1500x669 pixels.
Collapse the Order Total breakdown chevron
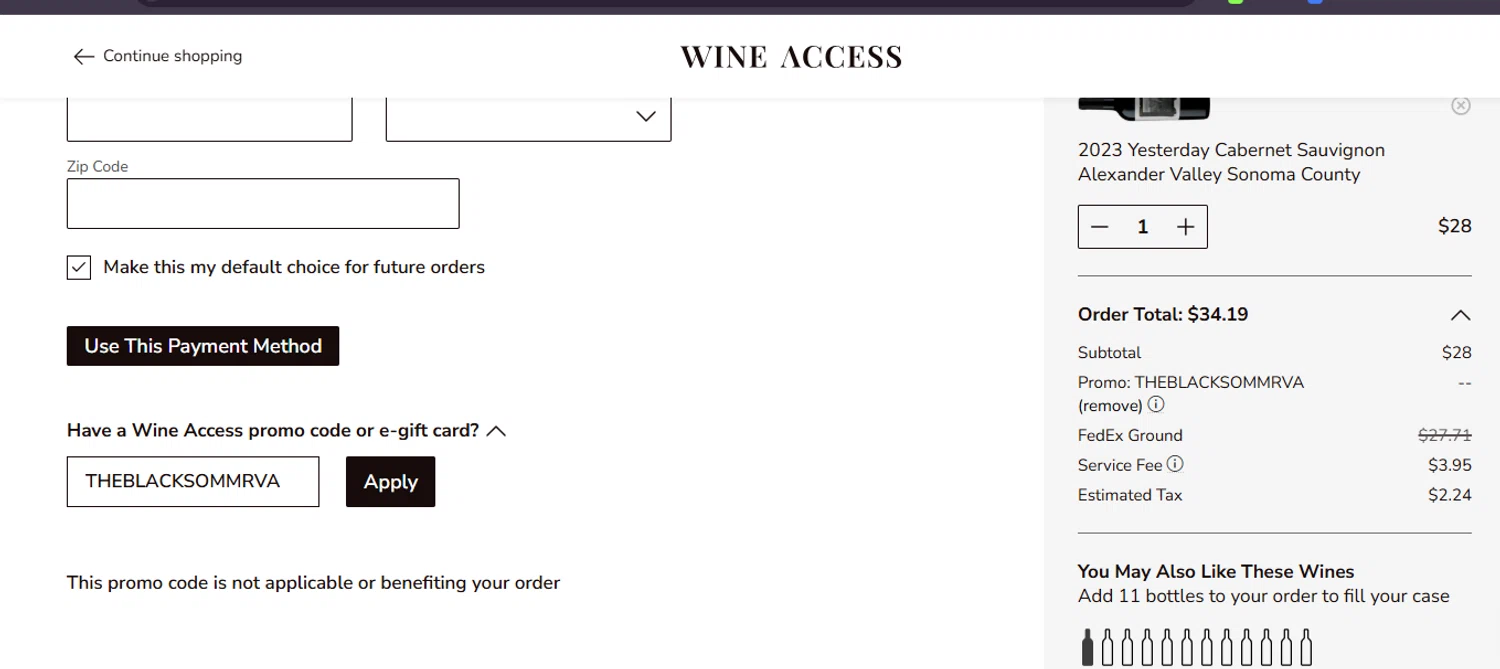coord(1460,315)
